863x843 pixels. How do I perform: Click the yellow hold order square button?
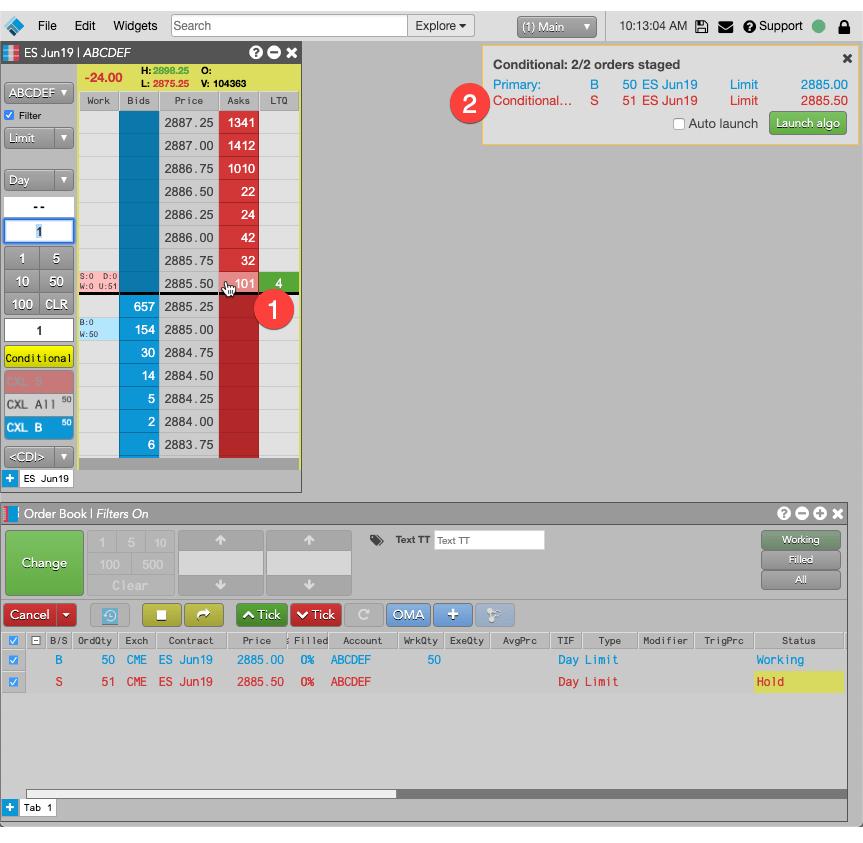161,615
